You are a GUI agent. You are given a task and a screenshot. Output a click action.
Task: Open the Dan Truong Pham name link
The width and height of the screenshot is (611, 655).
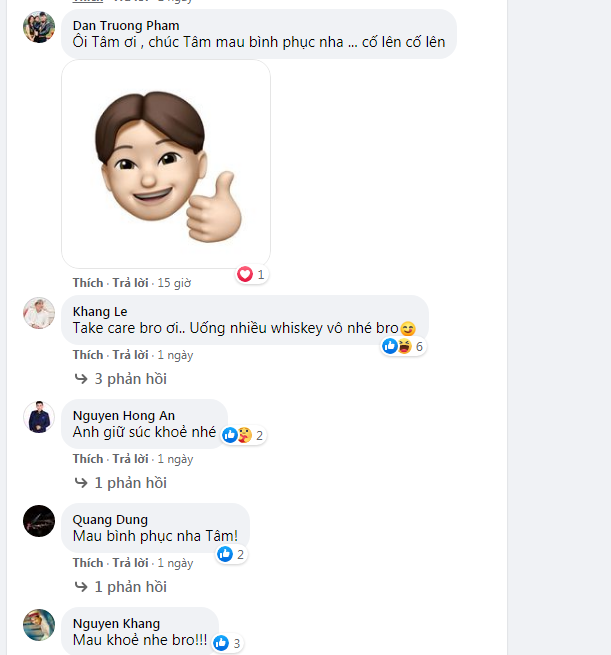tap(126, 25)
